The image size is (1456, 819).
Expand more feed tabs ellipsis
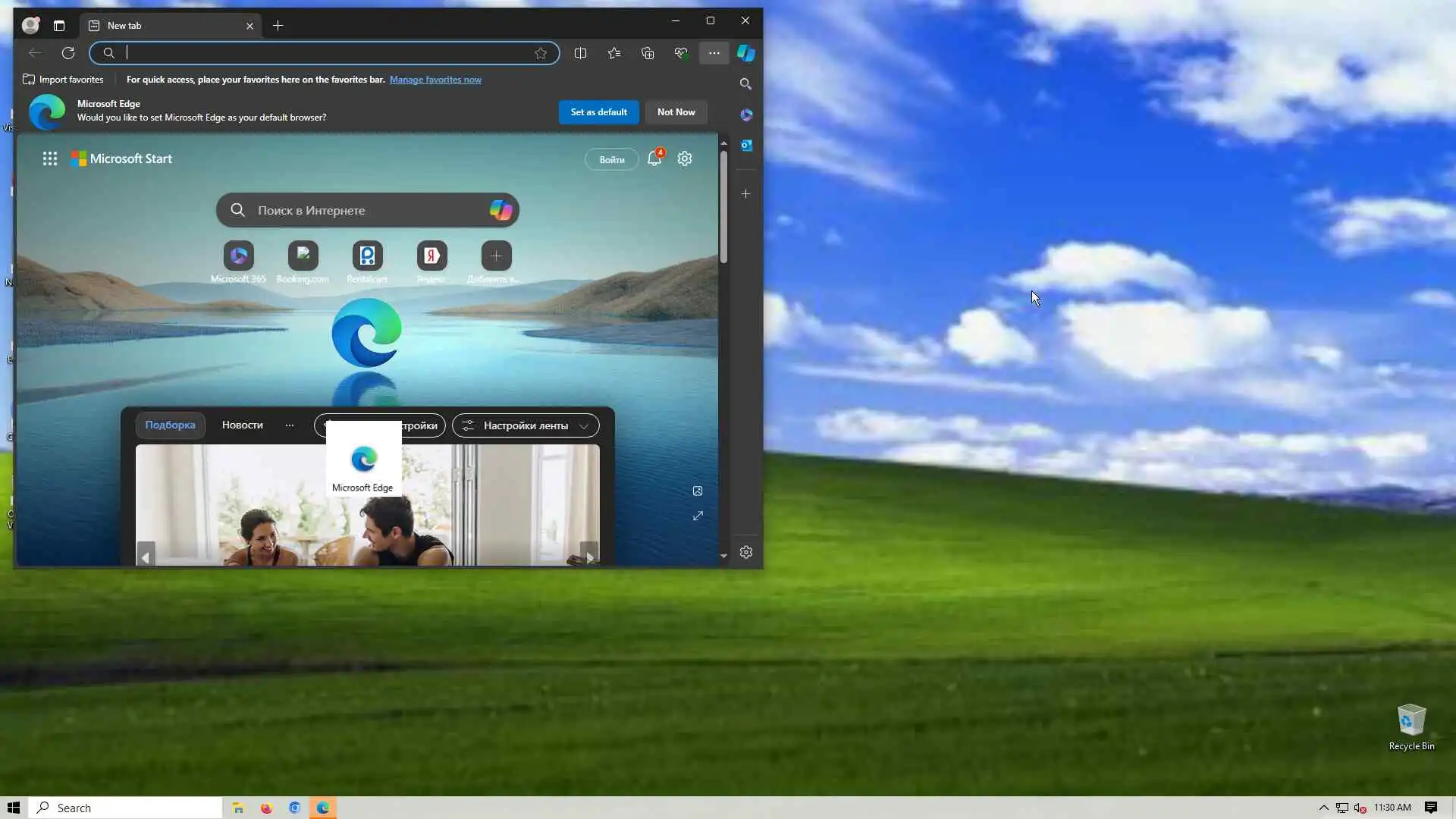pyautogui.click(x=289, y=425)
